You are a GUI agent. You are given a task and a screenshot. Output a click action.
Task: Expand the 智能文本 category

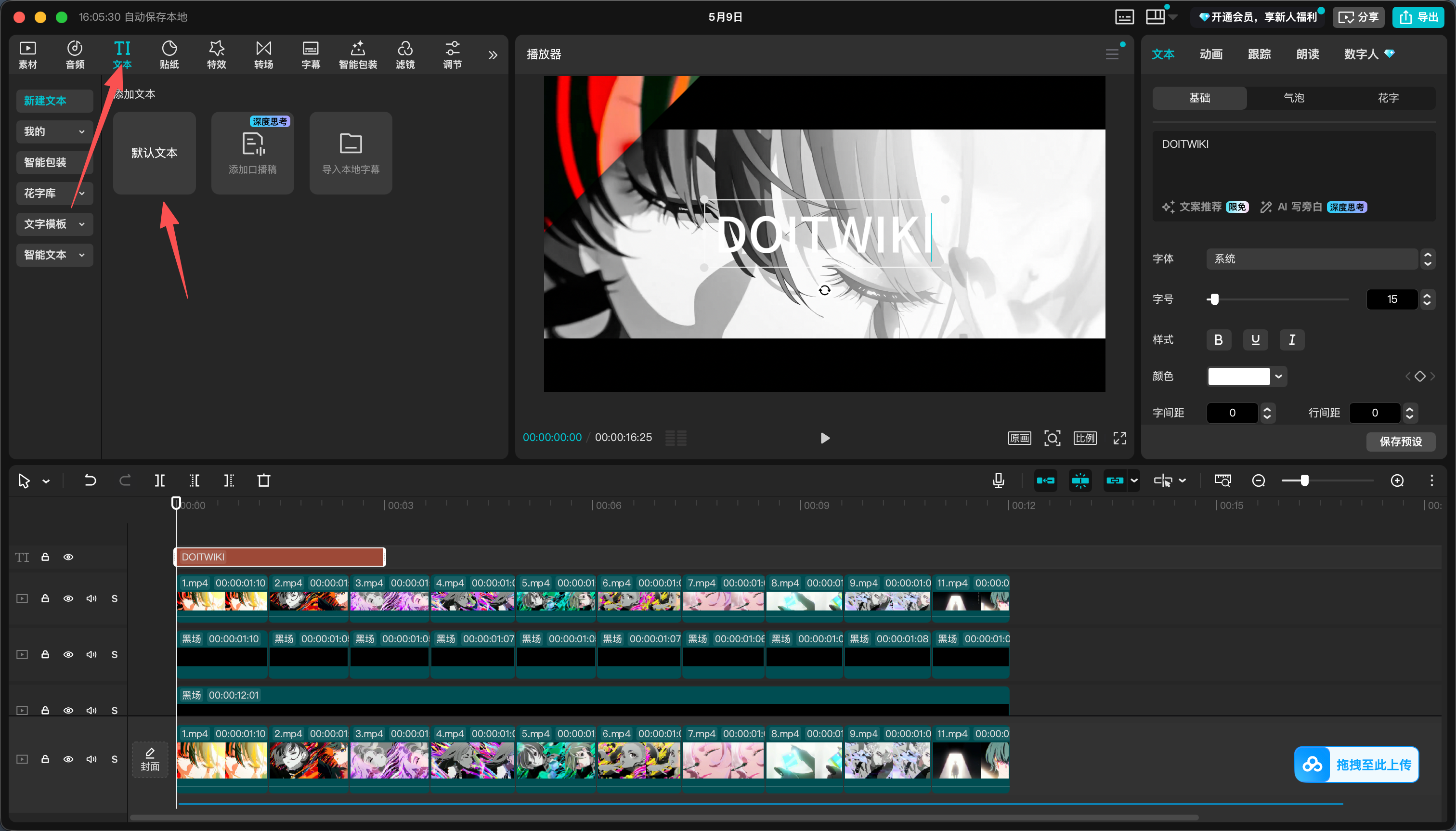pyautogui.click(x=54, y=255)
